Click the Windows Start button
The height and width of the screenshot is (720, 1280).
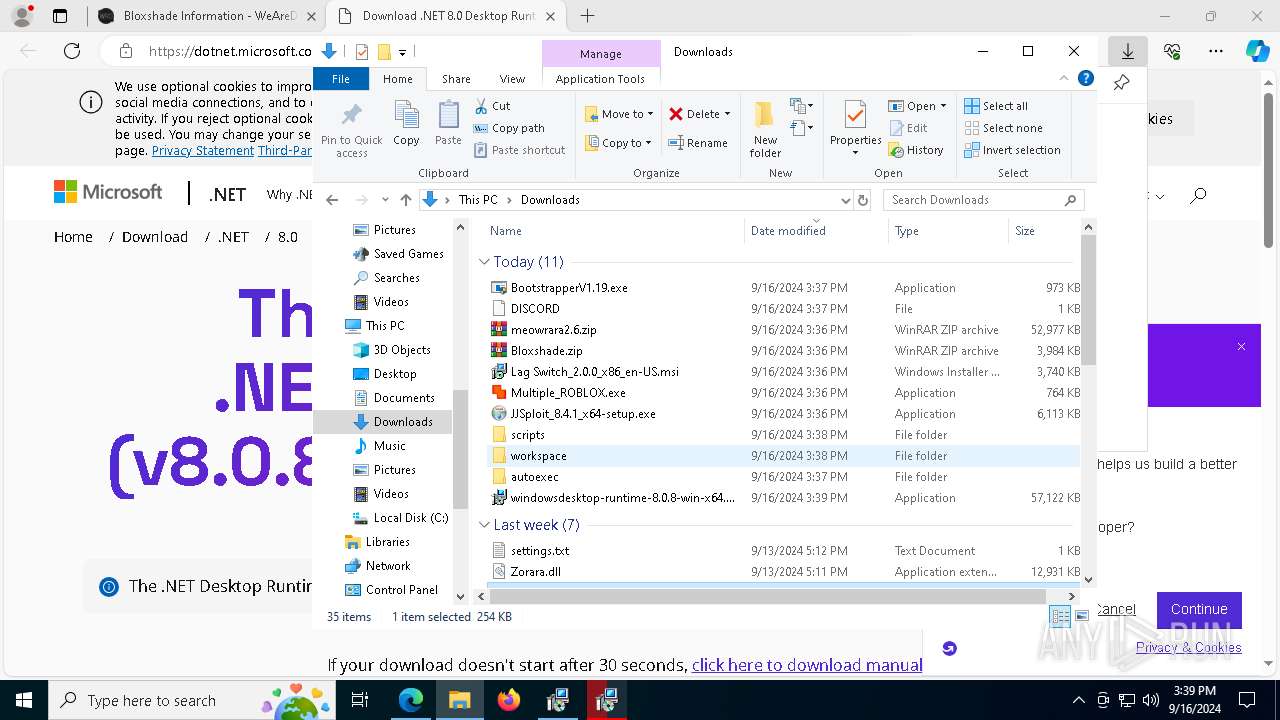coord(24,700)
